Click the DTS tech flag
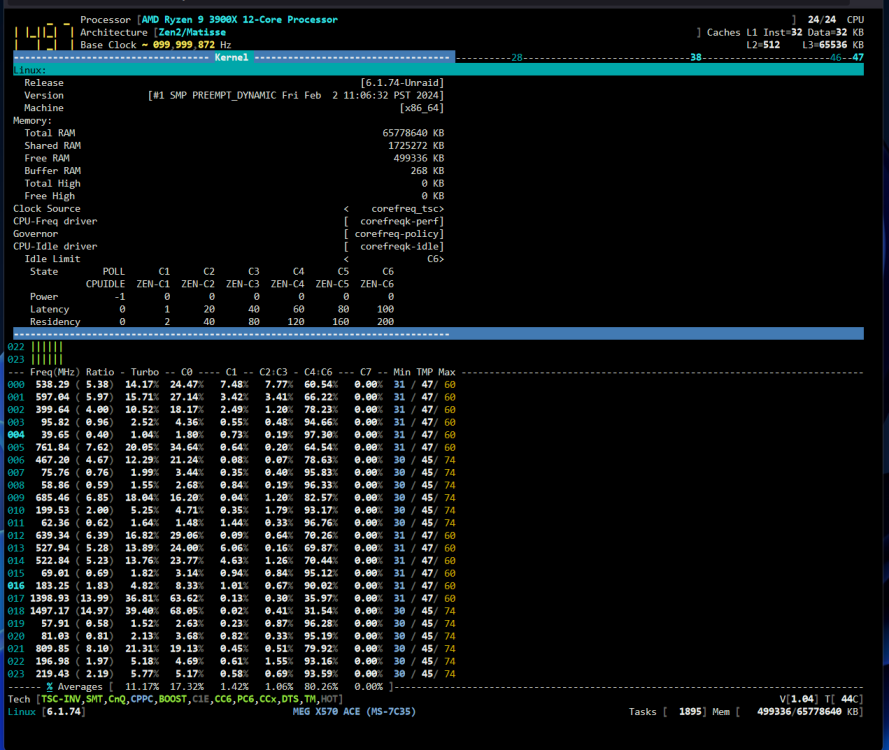Viewport: 889px width, 750px height. coord(290,700)
